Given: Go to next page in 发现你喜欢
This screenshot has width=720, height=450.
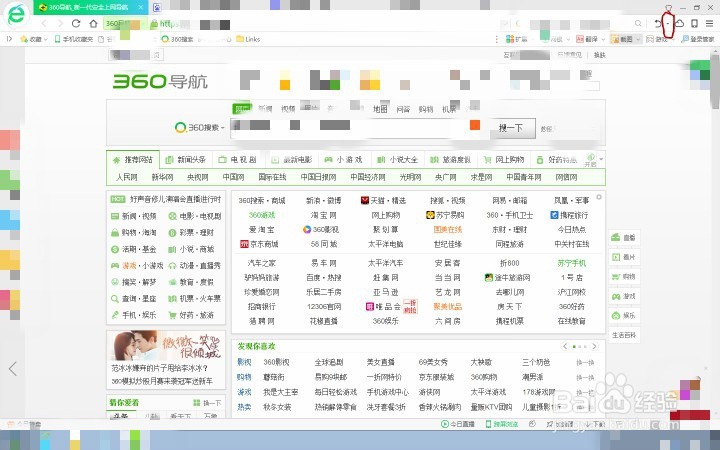Looking at the screenshot, I should coord(594,346).
